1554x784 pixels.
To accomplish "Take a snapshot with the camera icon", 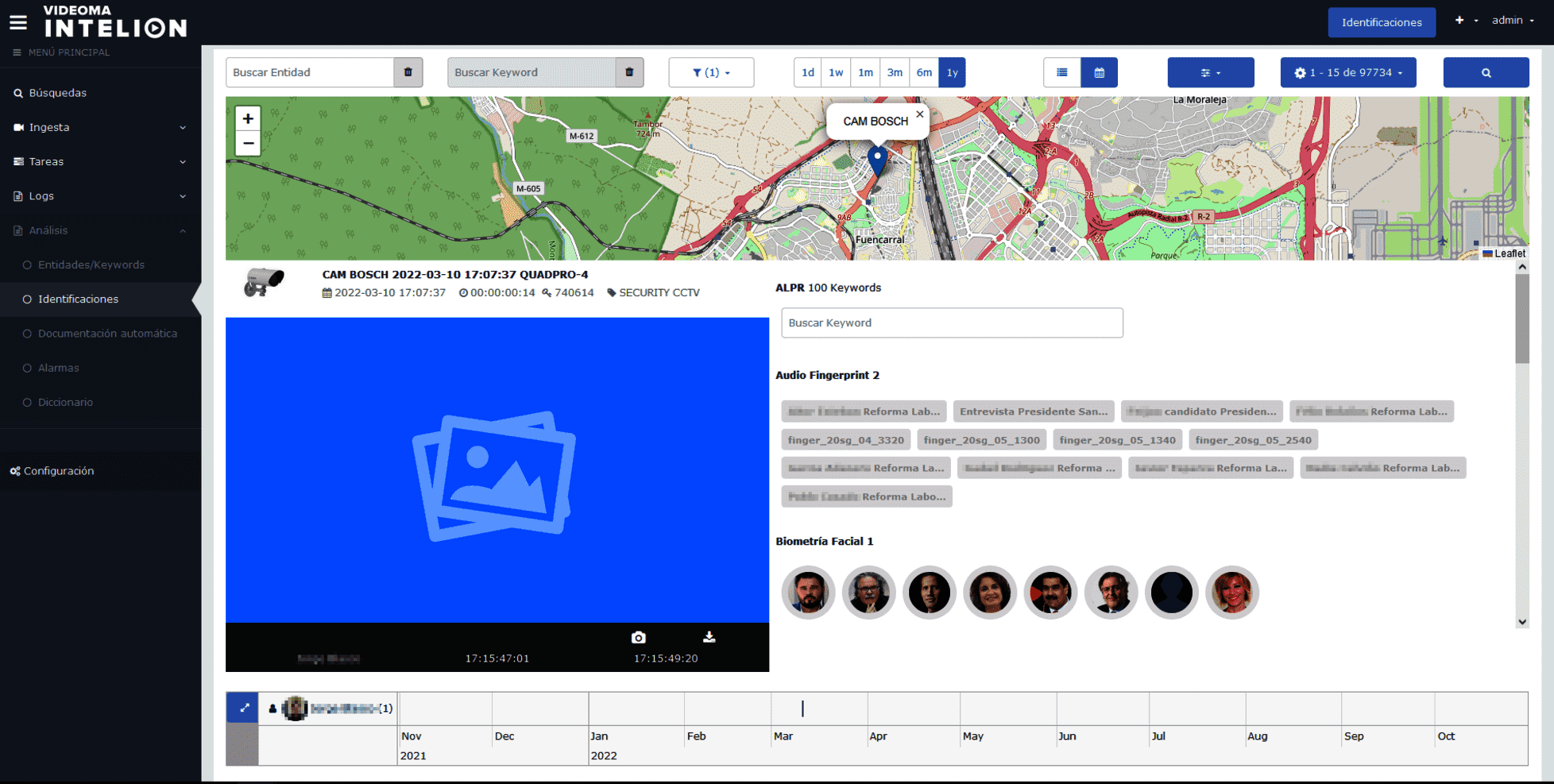I will tap(639, 636).
